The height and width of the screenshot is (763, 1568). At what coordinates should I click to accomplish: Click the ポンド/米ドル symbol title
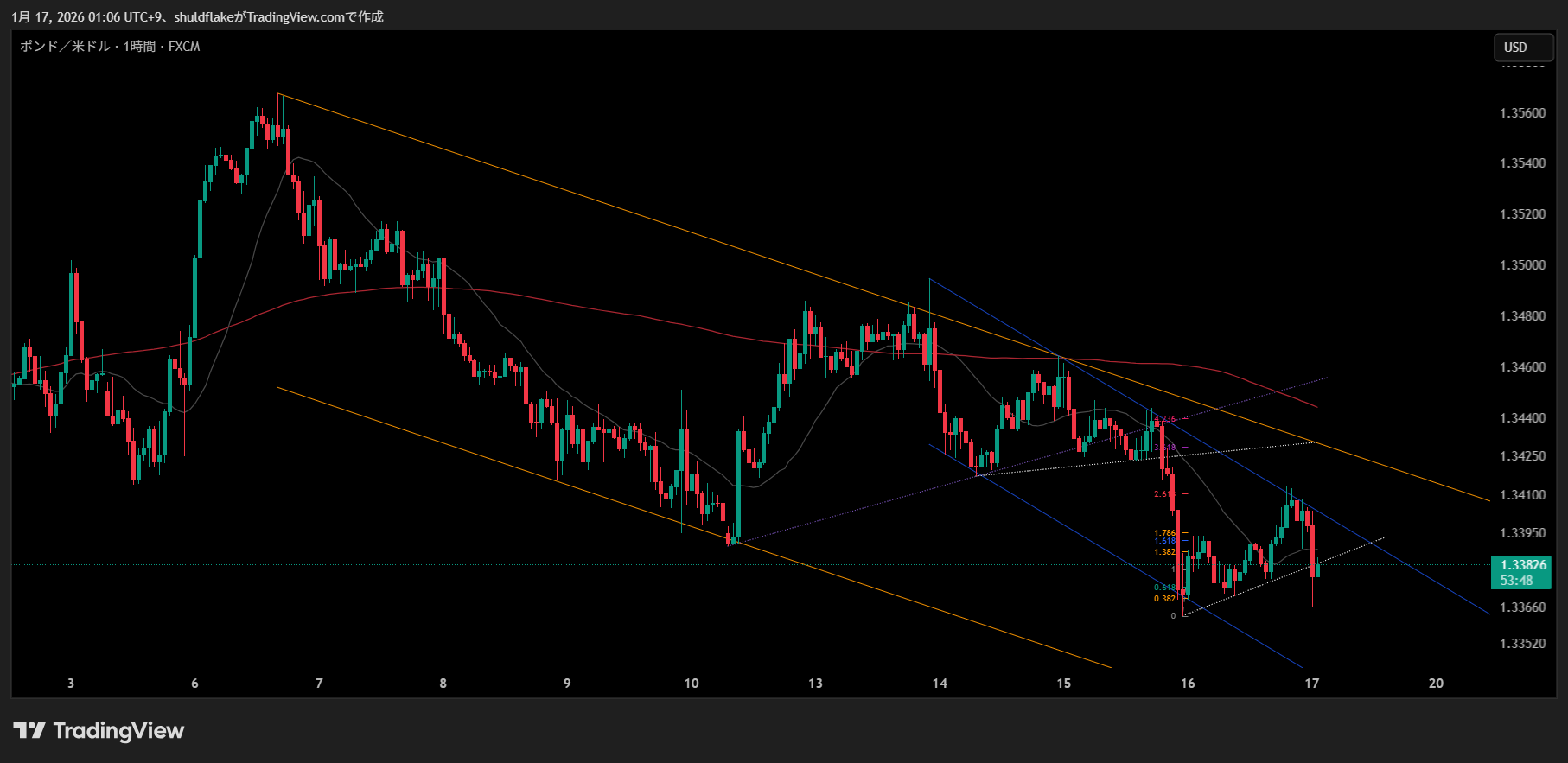tap(65, 47)
